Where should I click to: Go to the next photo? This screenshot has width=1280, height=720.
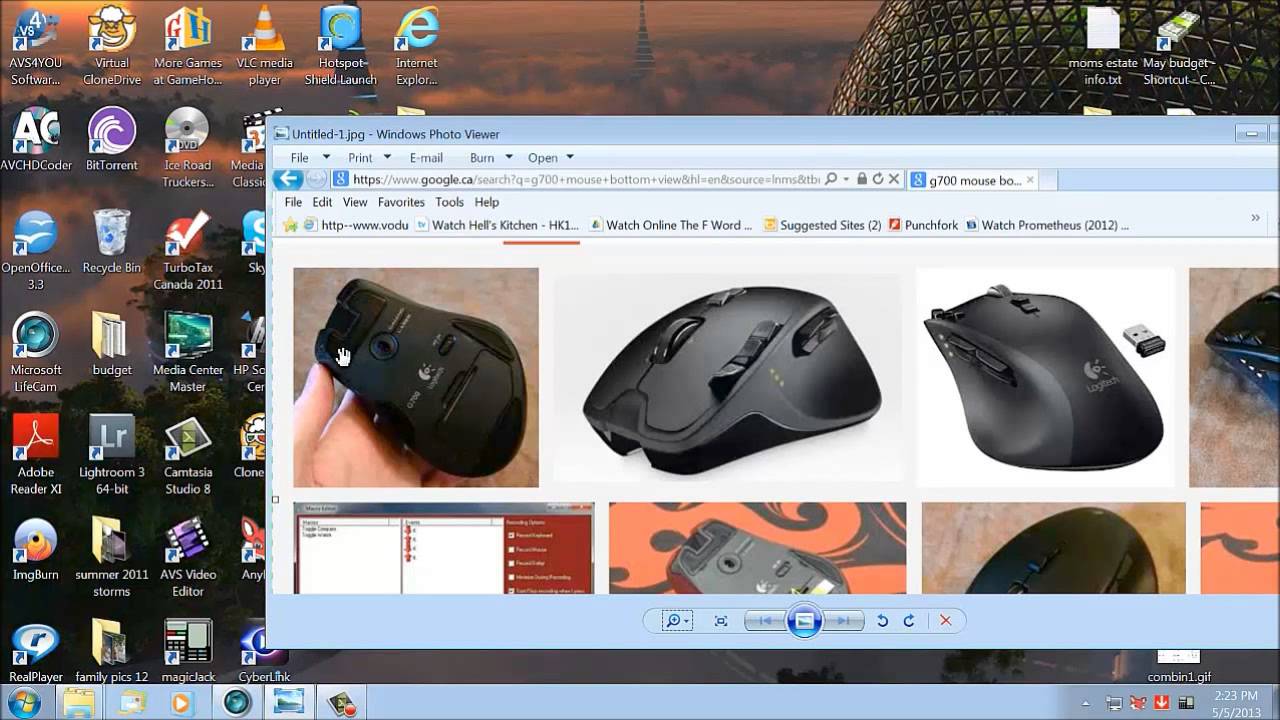tap(843, 621)
